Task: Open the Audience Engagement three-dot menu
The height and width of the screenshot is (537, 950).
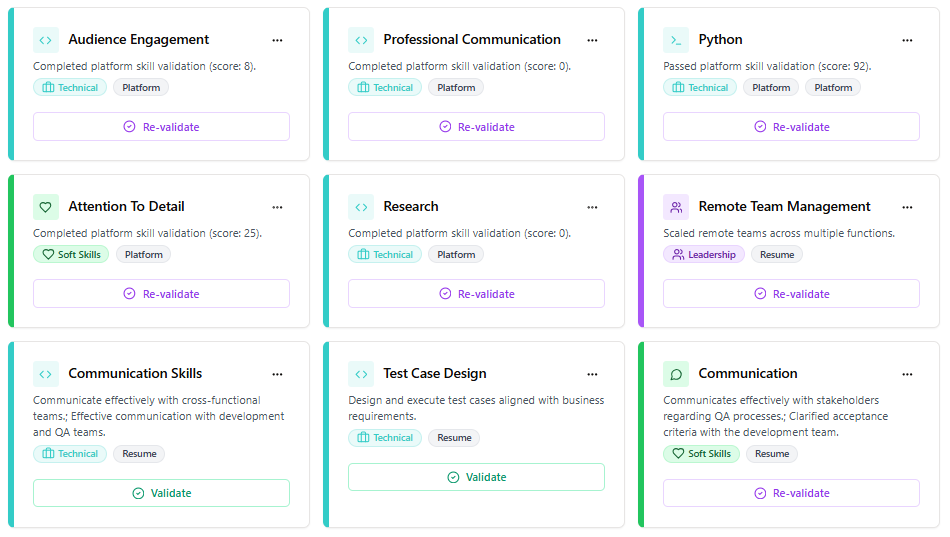Action: pos(277,40)
